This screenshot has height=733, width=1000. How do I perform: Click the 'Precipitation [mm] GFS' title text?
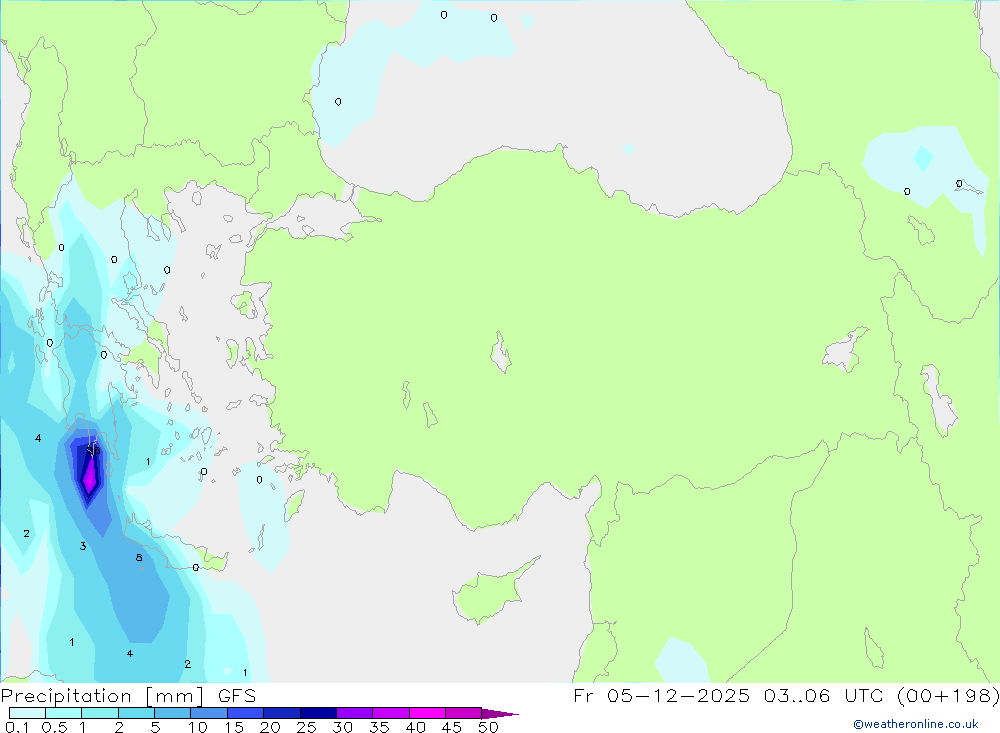pos(128,696)
